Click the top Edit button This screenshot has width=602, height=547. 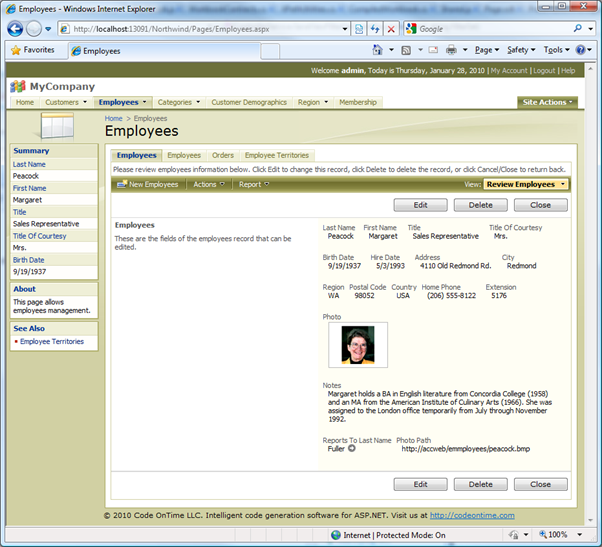[x=420, y=205]
